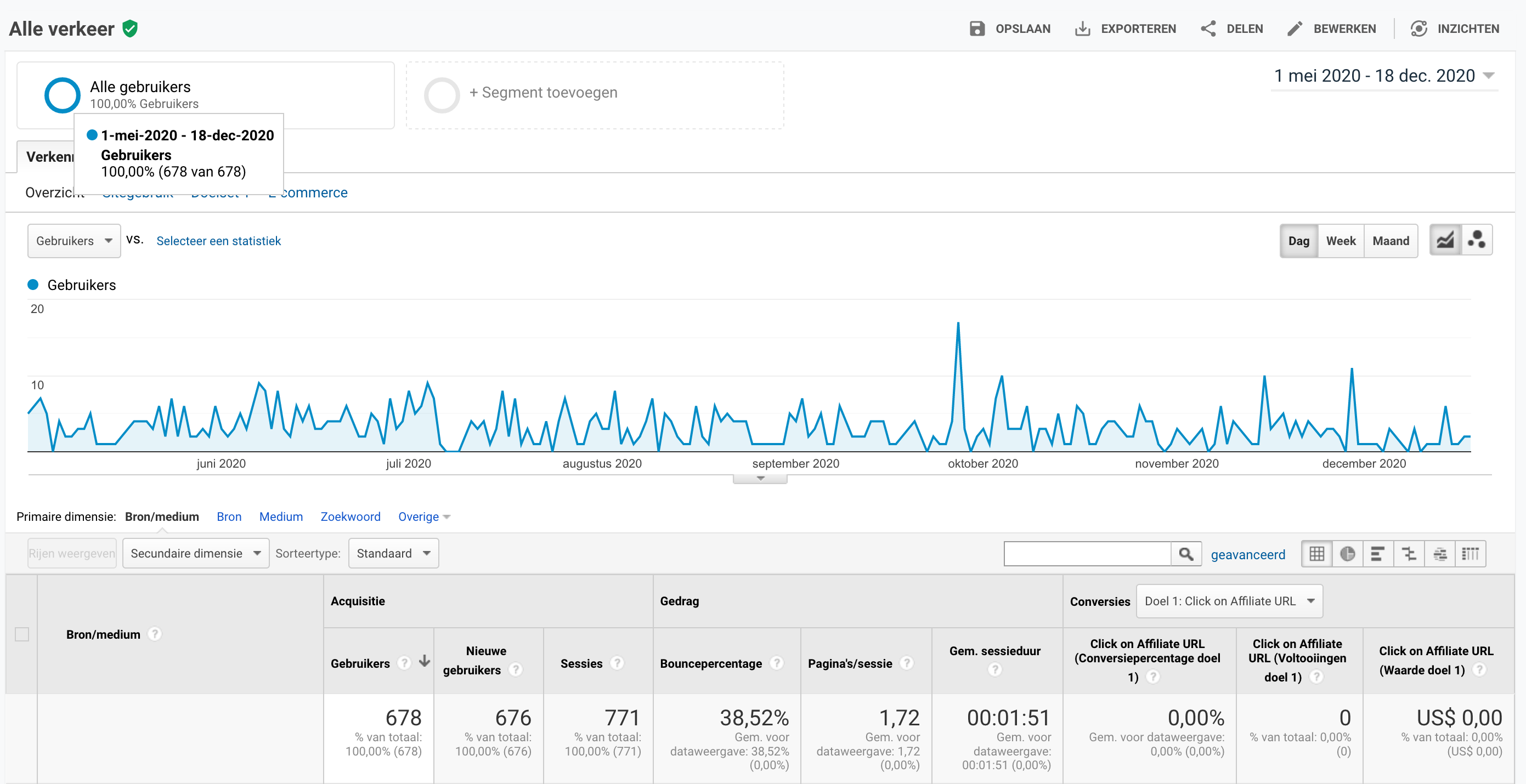
Task: Click the October peak on chart
Action: [958, 324]
